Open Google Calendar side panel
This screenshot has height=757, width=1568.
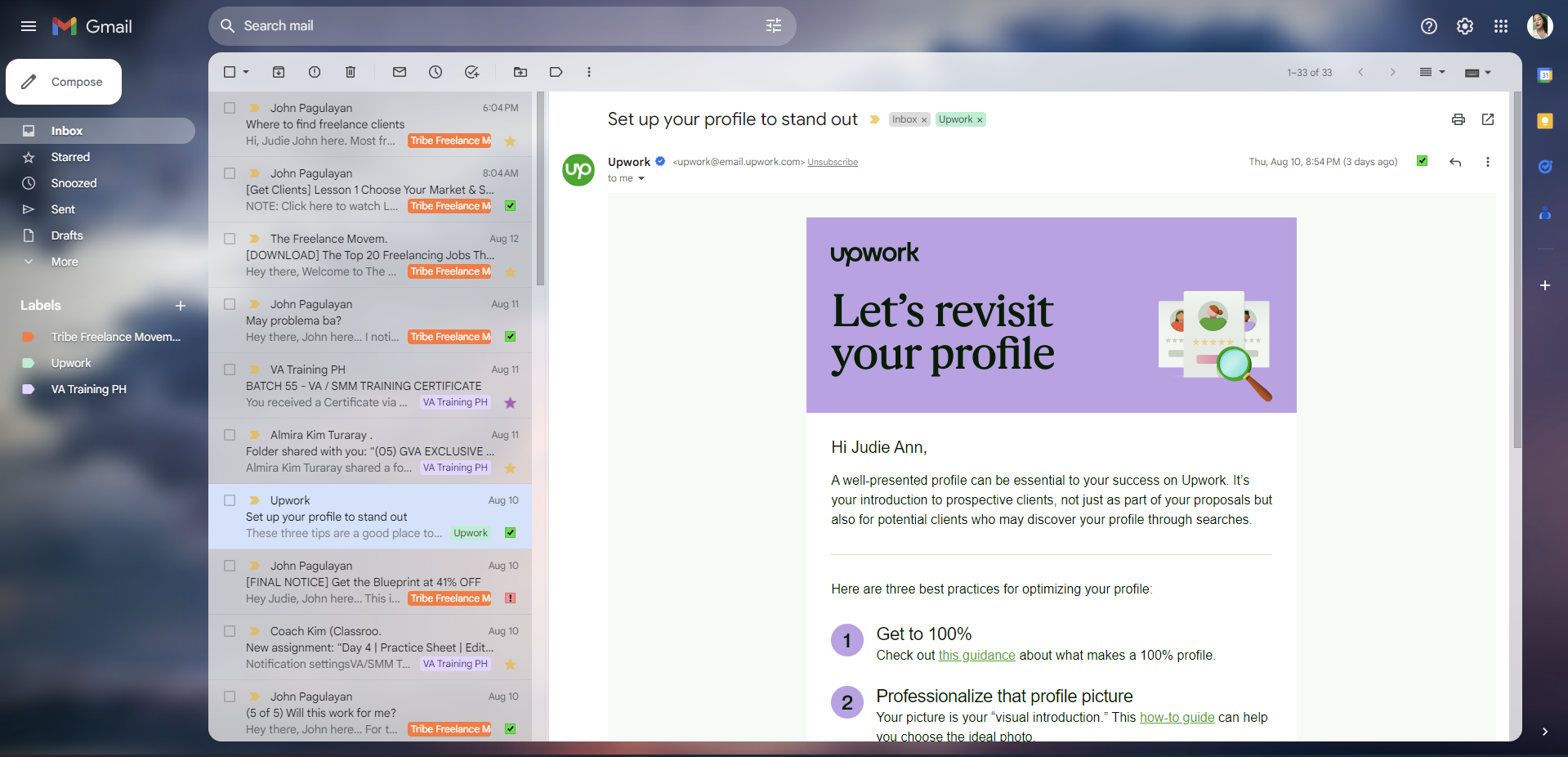pyautogui.click(x=1545, y=75)
